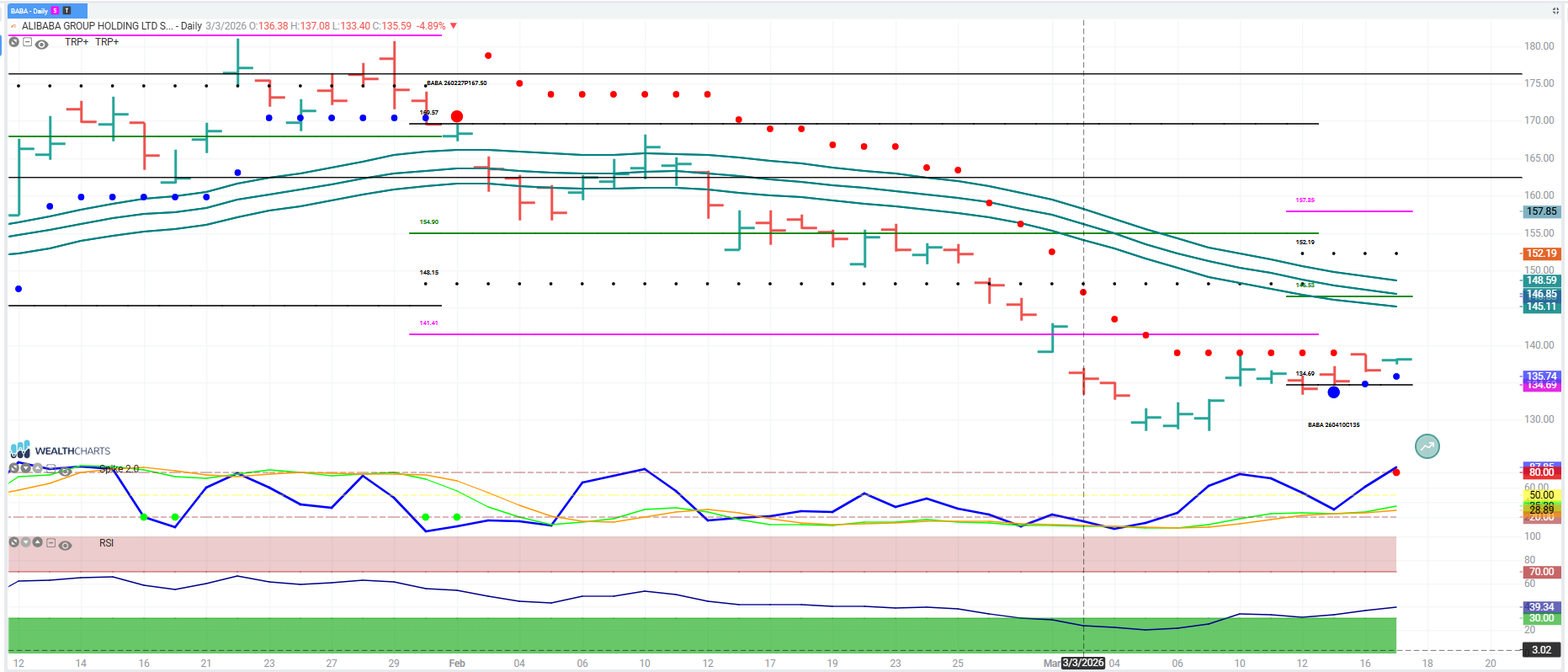The height and width of the screenshot is (672, 1568).
Task: Click the 162.57 line label
Action: point(429,113)
